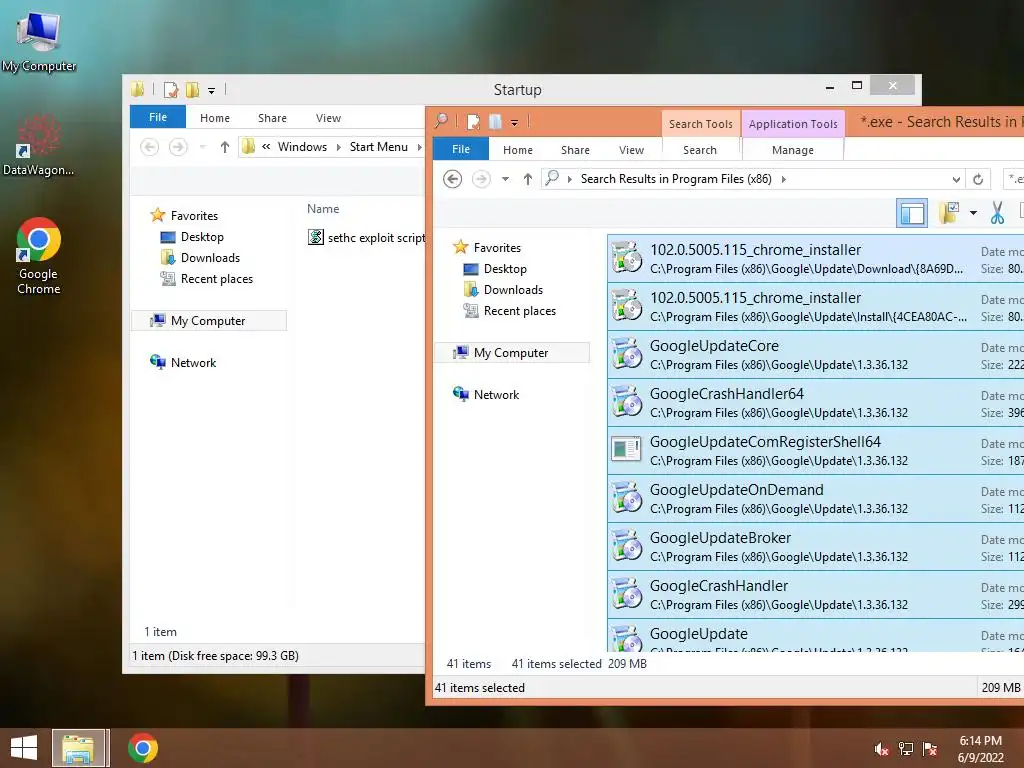1024x768 pixels.
Task: Click Properties icon in search window title bar
Action: click(473, 121)
